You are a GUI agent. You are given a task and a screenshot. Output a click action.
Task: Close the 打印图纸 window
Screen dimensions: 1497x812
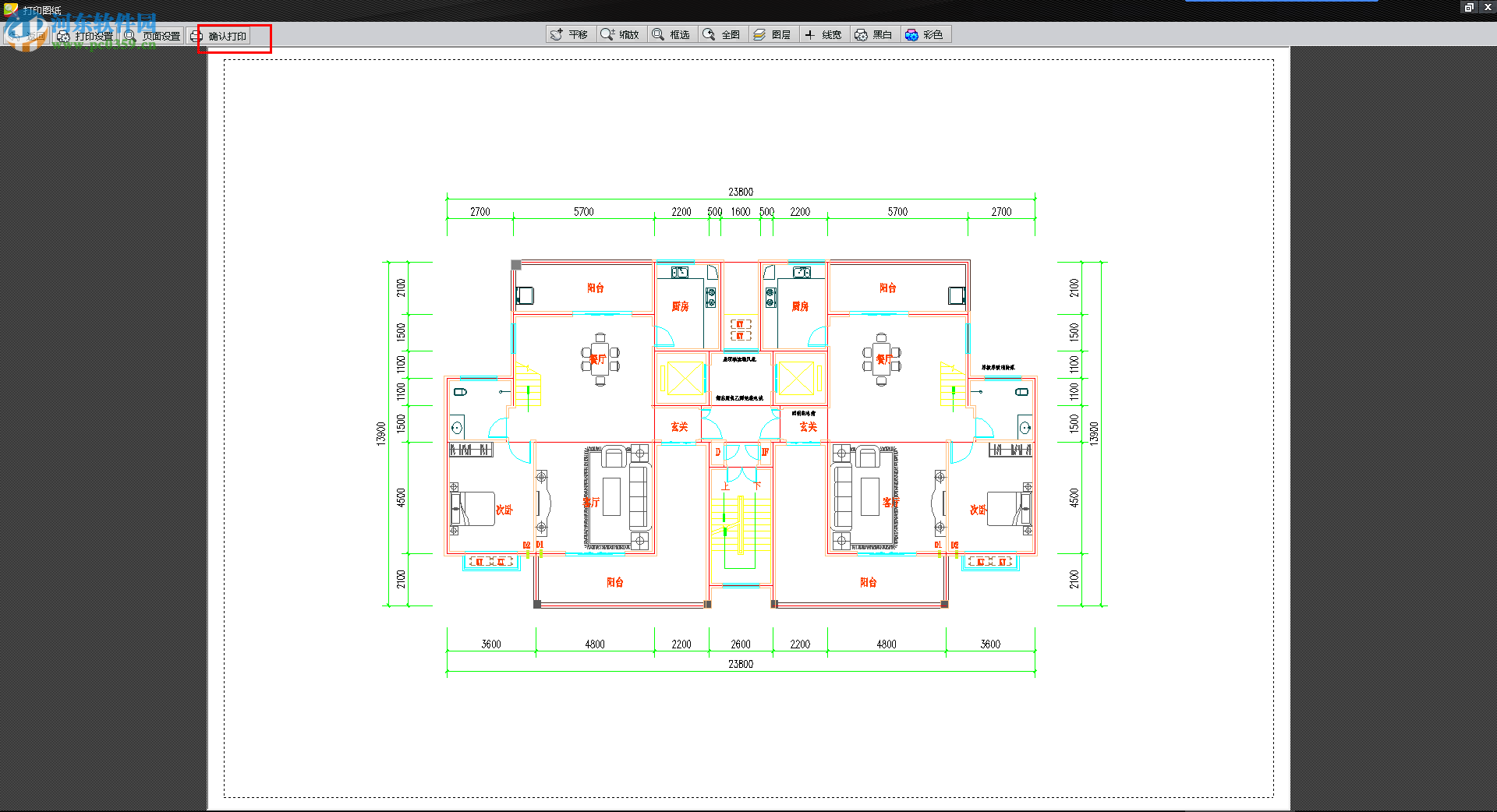coord(1487,7)
